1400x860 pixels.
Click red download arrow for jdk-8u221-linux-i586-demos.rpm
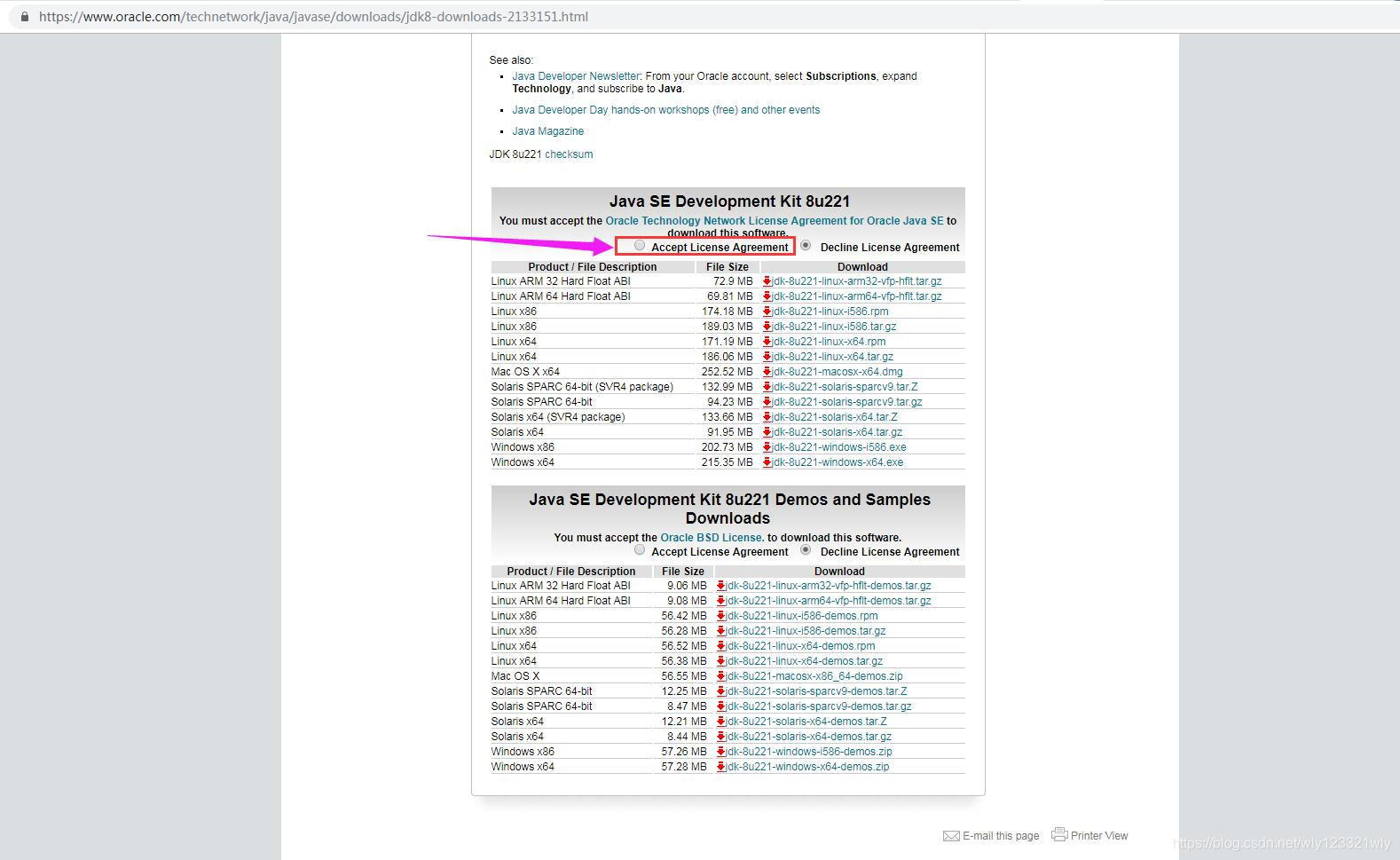[x=721, y=616]
